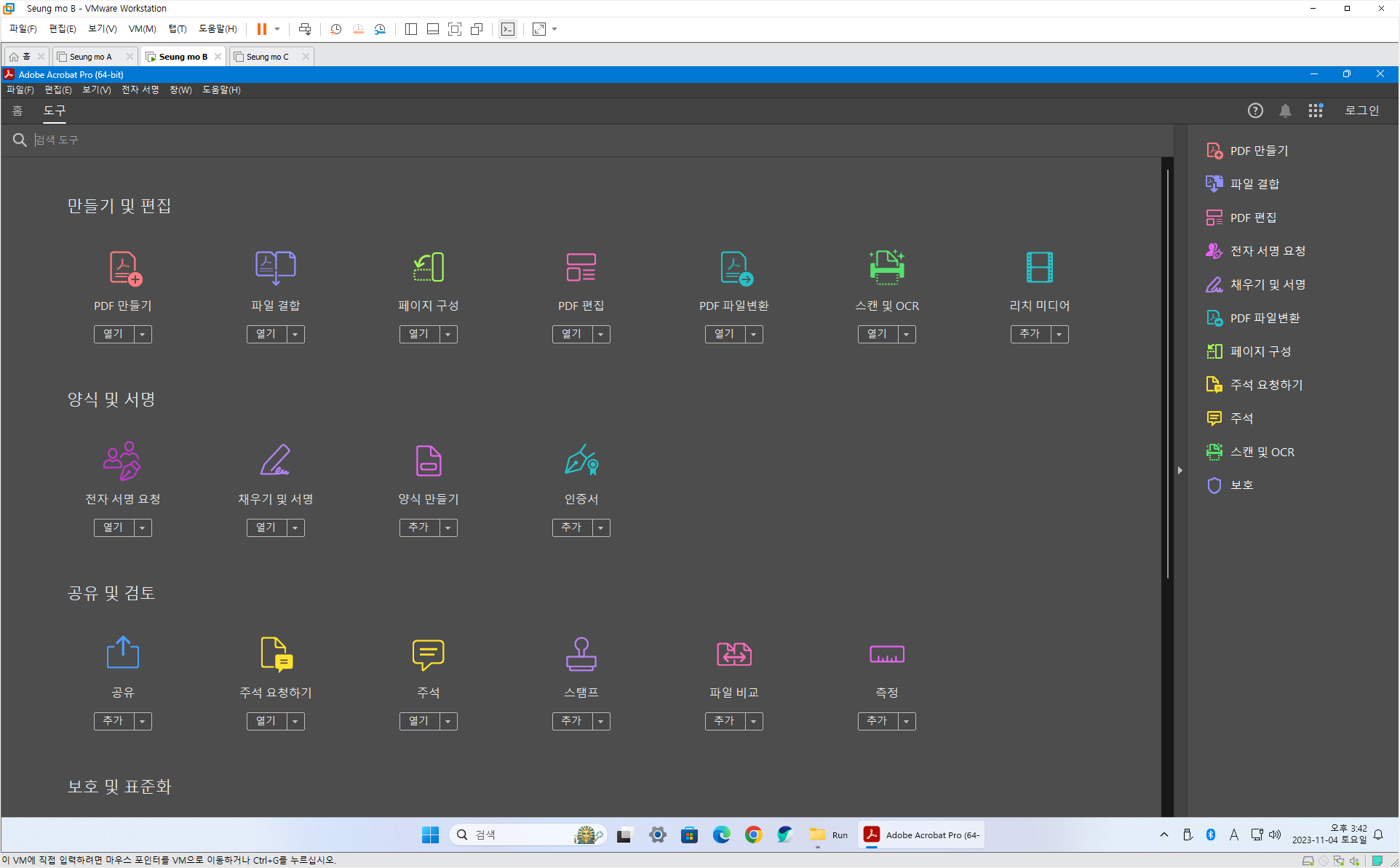Select the 파일 비교 compare icon
The height and width of the screenshot is (868, 1400).
(733, 654)
